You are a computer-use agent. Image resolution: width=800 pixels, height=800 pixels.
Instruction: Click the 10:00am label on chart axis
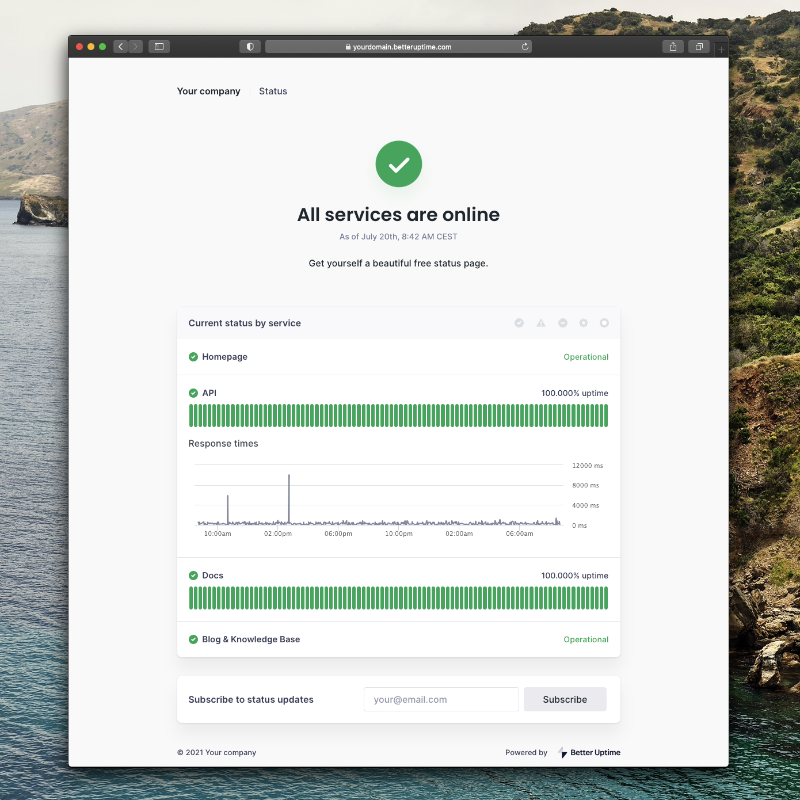[217, 534]
